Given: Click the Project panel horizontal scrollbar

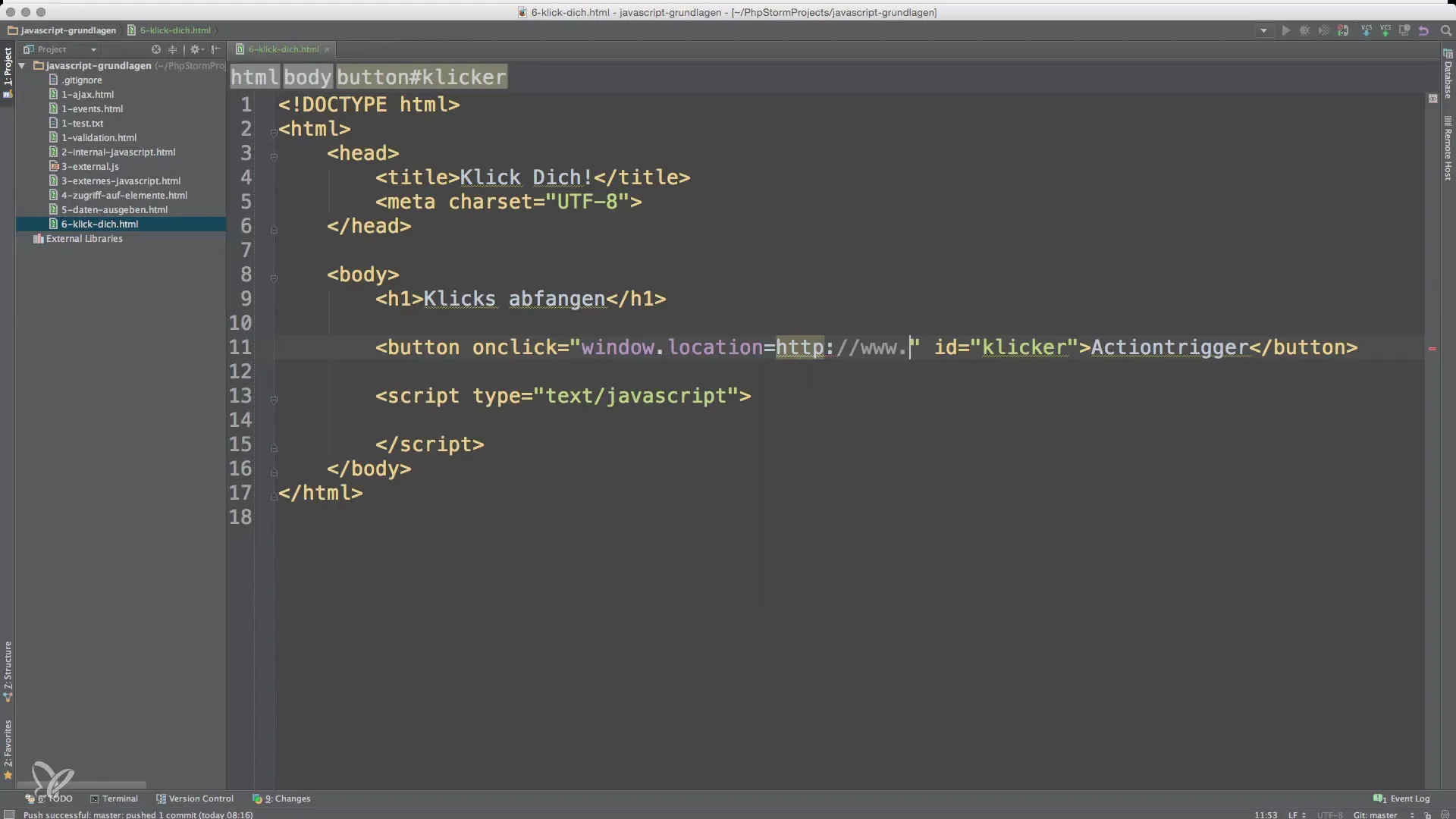Looking at the screenshot, I should 81,785.
